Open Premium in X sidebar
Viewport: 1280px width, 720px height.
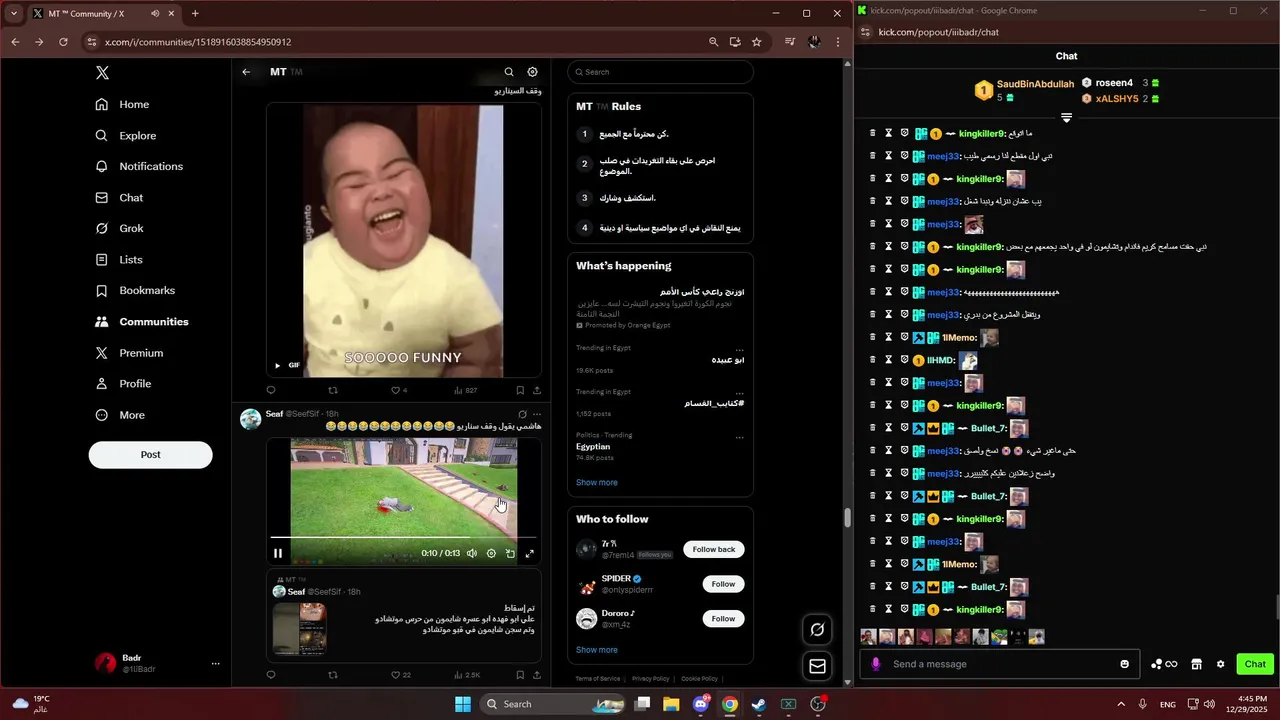[x=129, y=353]
